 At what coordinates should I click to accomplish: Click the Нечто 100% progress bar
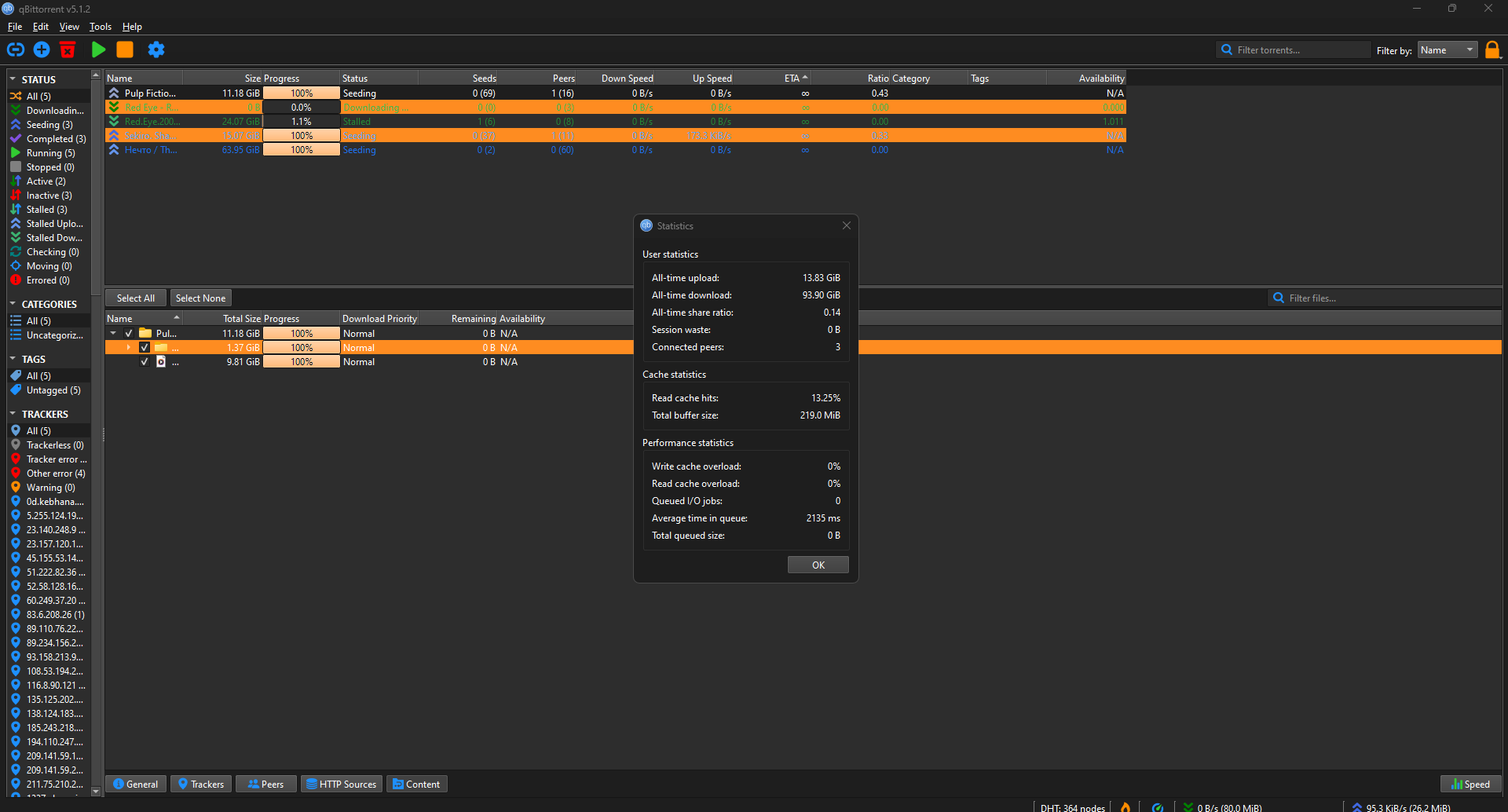tap(302, 150)
